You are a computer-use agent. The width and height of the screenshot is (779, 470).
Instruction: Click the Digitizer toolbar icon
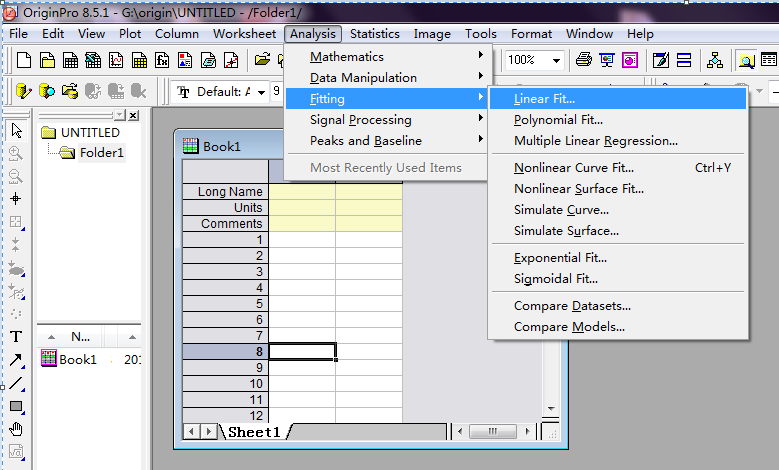[231, 60]
